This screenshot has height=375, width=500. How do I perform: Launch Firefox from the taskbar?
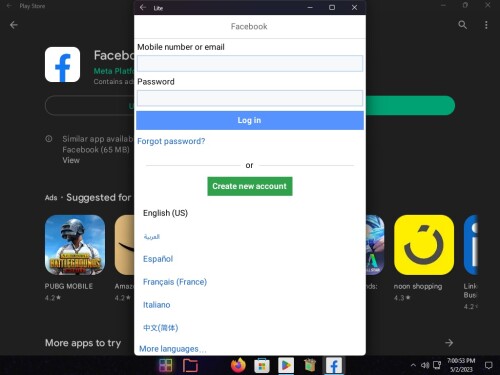pos(238,365)
